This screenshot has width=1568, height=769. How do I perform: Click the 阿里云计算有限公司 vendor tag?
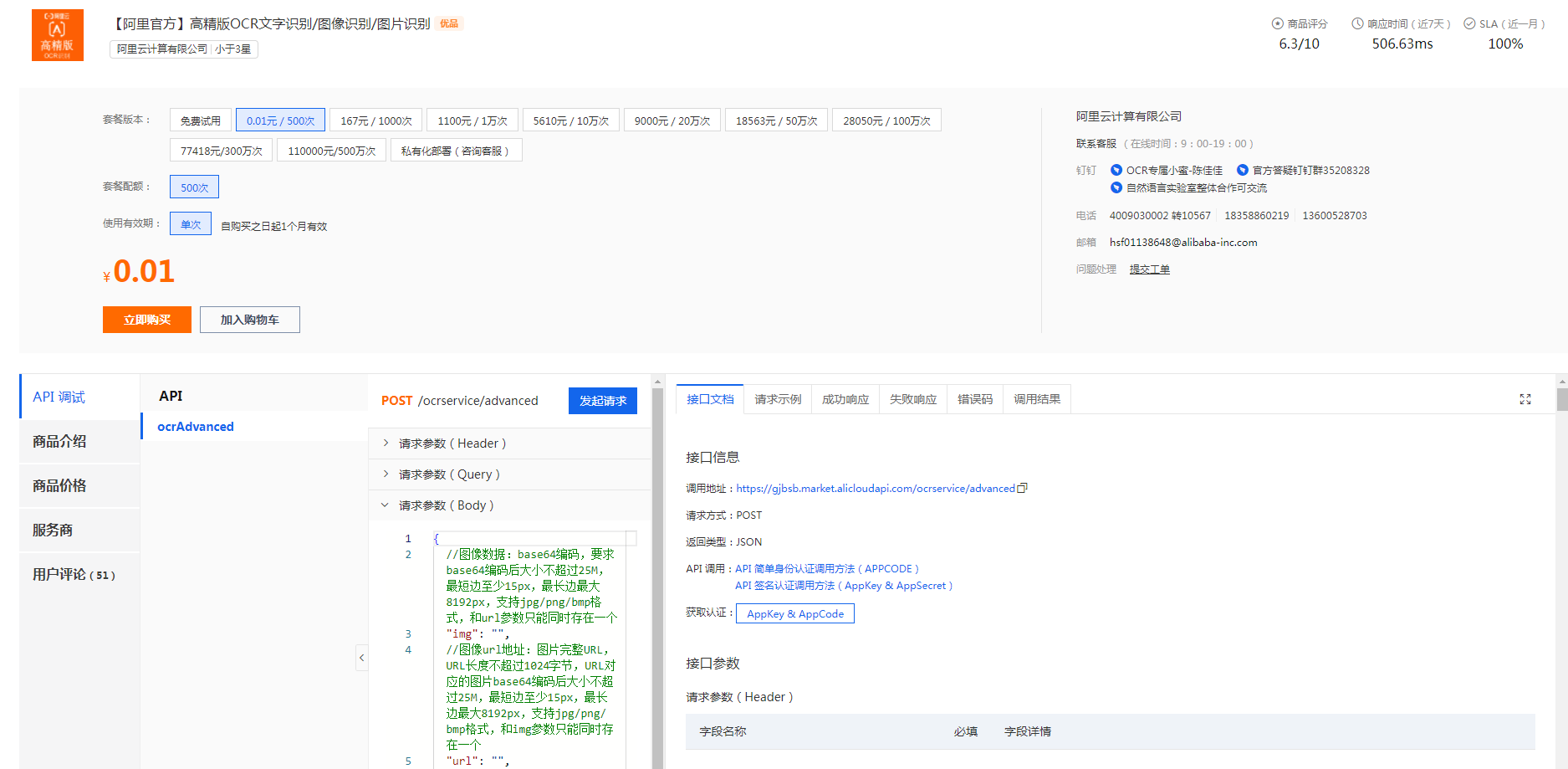(x=161, y=49)
